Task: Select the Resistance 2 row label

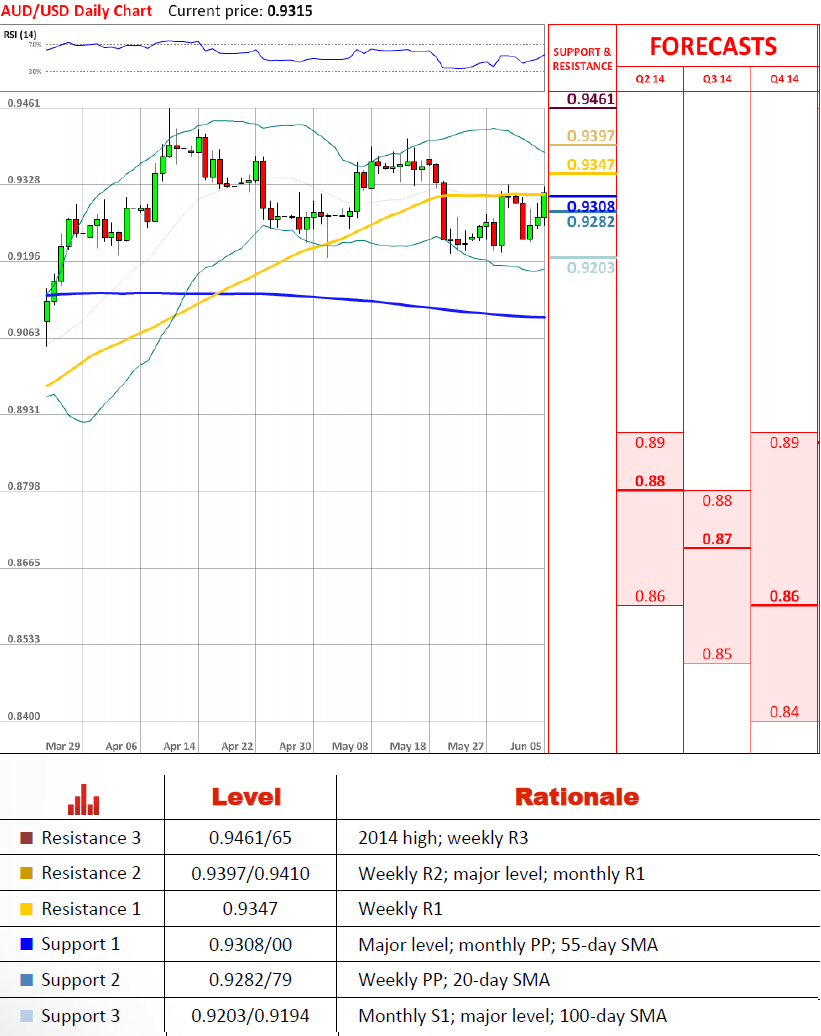Action: 91,873
